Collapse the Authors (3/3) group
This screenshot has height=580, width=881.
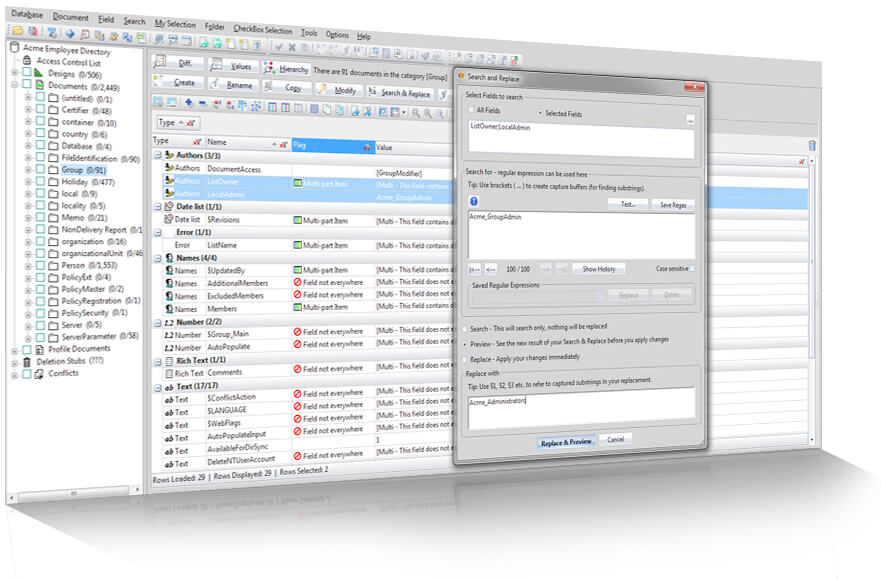point(158,155)
